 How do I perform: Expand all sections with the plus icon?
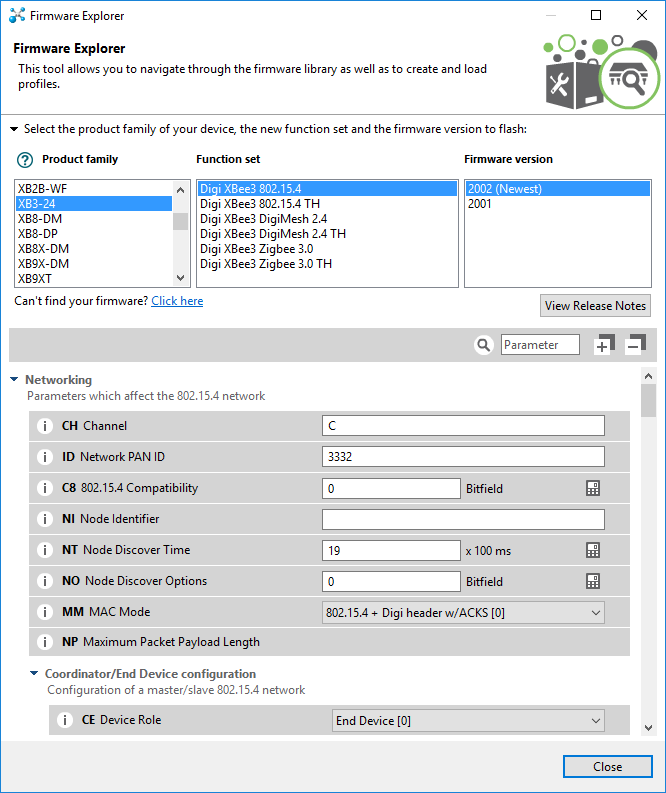coord(604,344)
